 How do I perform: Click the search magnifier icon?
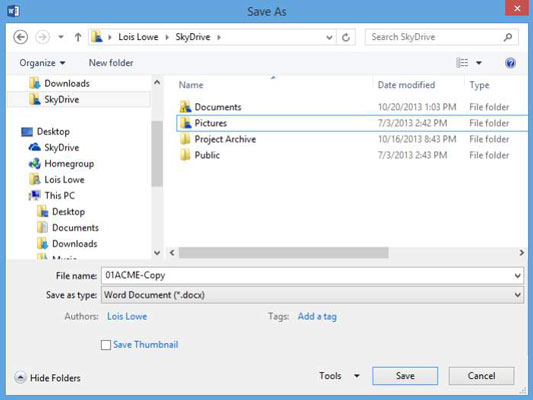[x=508, y=37]
